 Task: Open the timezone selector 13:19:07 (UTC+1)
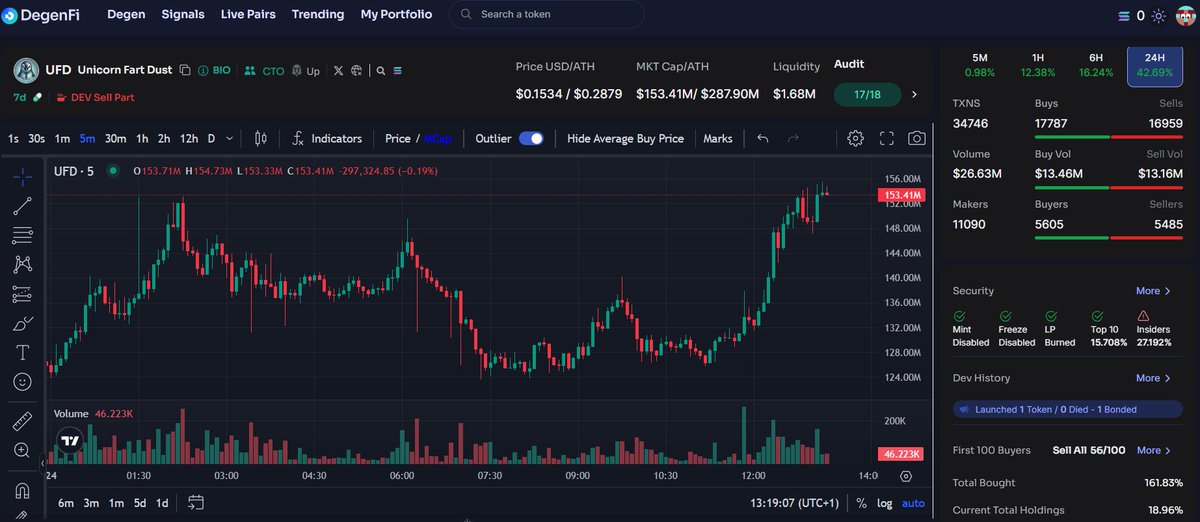click(795, 503)
